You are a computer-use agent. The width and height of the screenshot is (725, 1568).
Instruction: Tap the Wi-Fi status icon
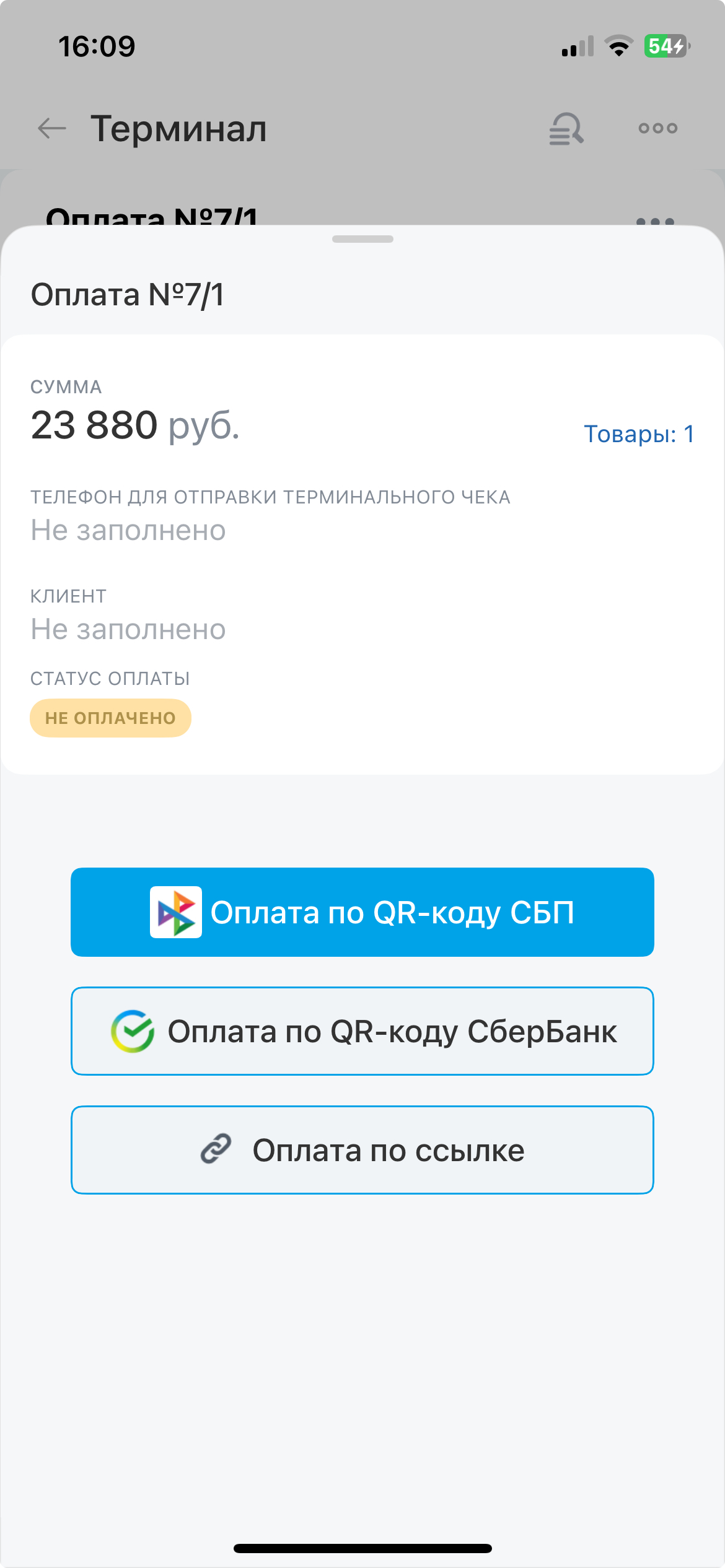[x=618, y=46]
